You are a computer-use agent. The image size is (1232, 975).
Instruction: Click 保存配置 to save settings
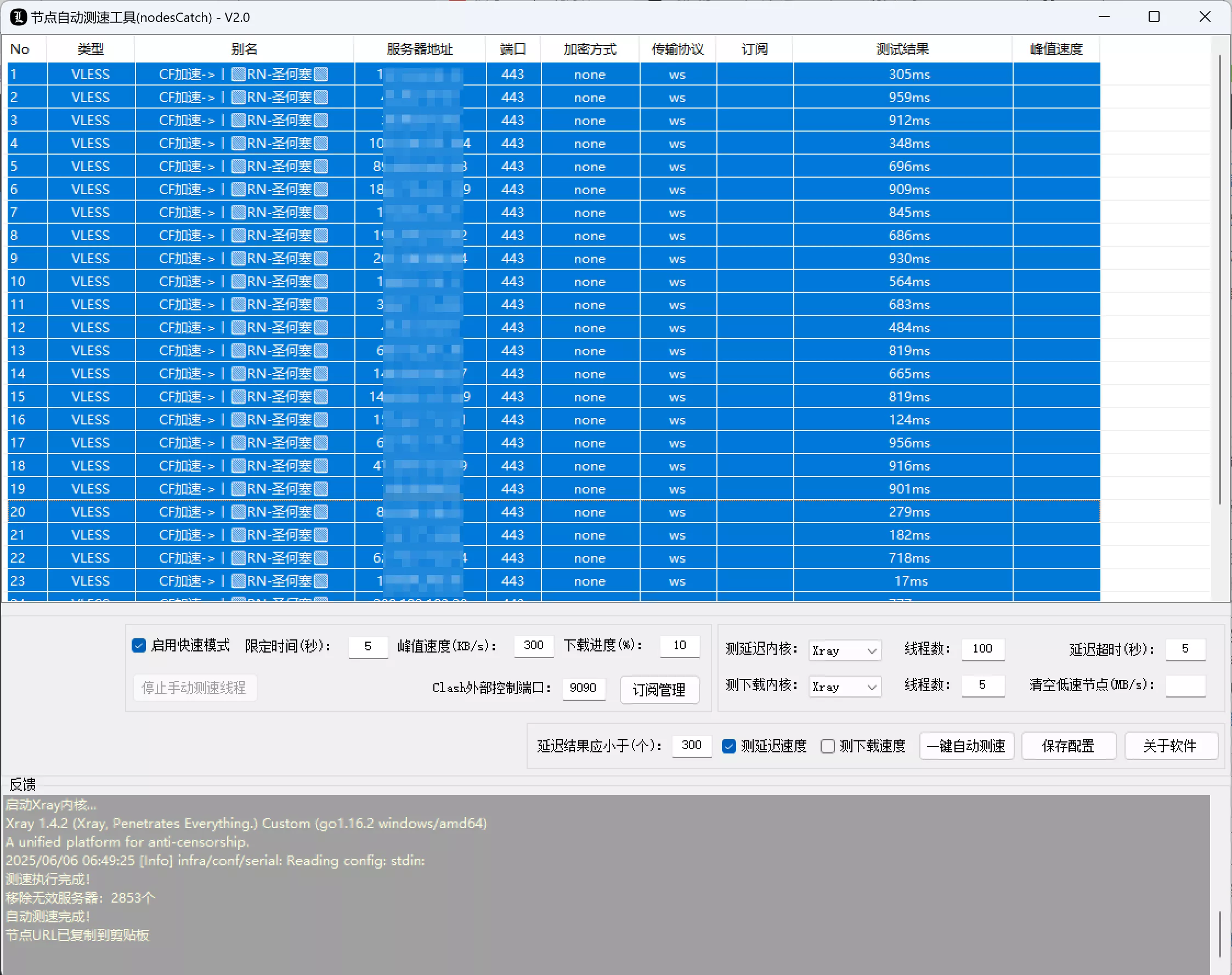click(x=1068, y=746)
